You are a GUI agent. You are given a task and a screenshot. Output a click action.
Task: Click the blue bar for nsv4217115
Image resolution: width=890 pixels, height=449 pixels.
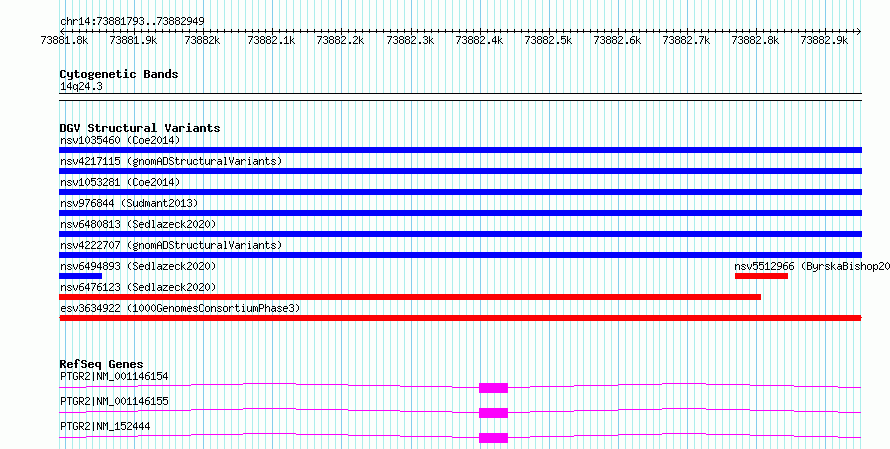(x=460, y=171)
